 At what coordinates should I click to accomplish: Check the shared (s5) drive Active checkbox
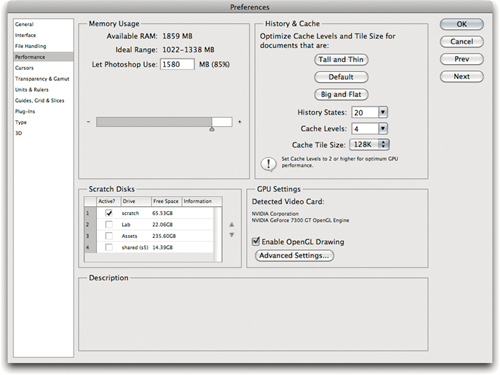109,247
